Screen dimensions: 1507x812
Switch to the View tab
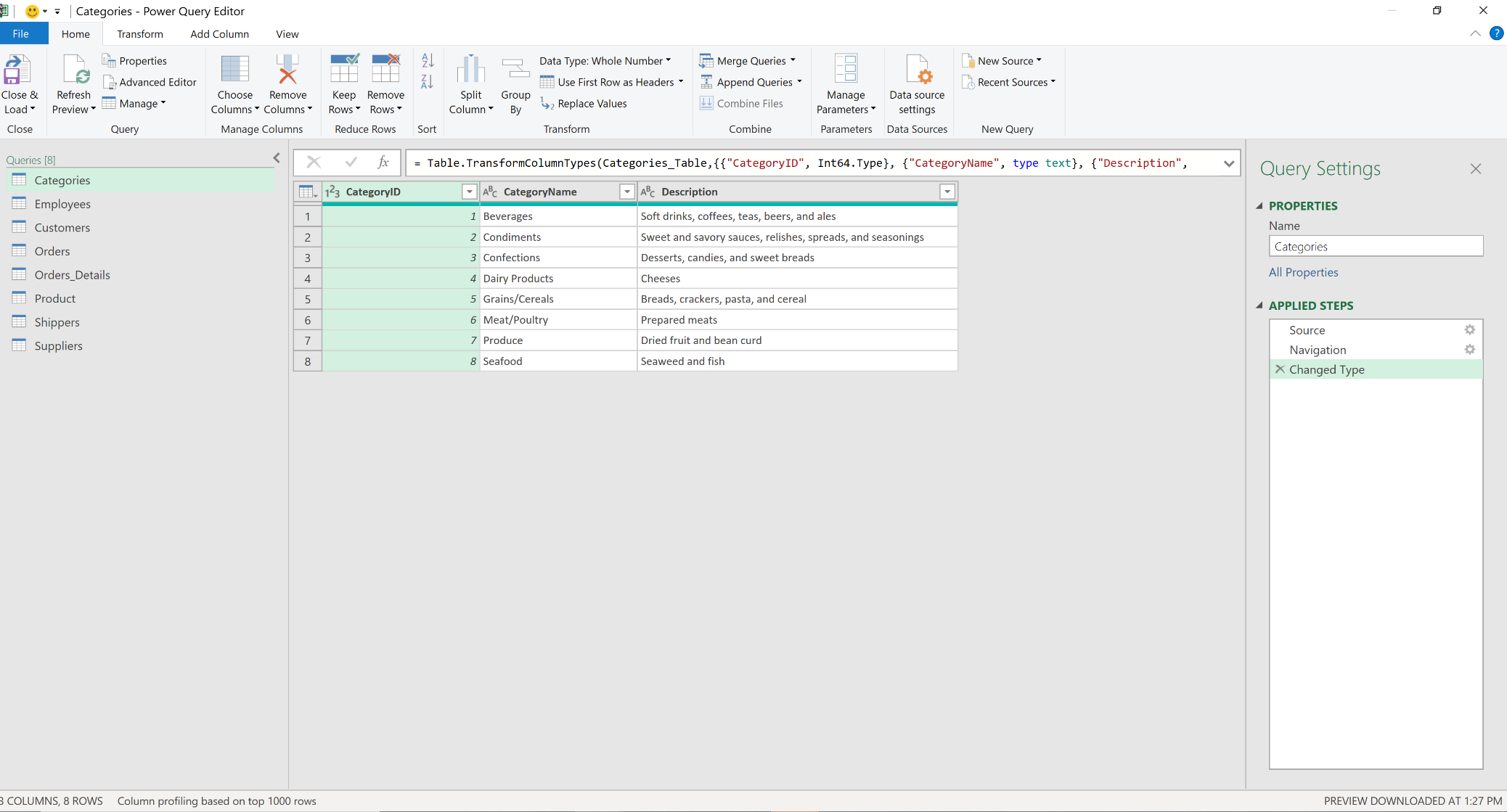click(287, 34)
